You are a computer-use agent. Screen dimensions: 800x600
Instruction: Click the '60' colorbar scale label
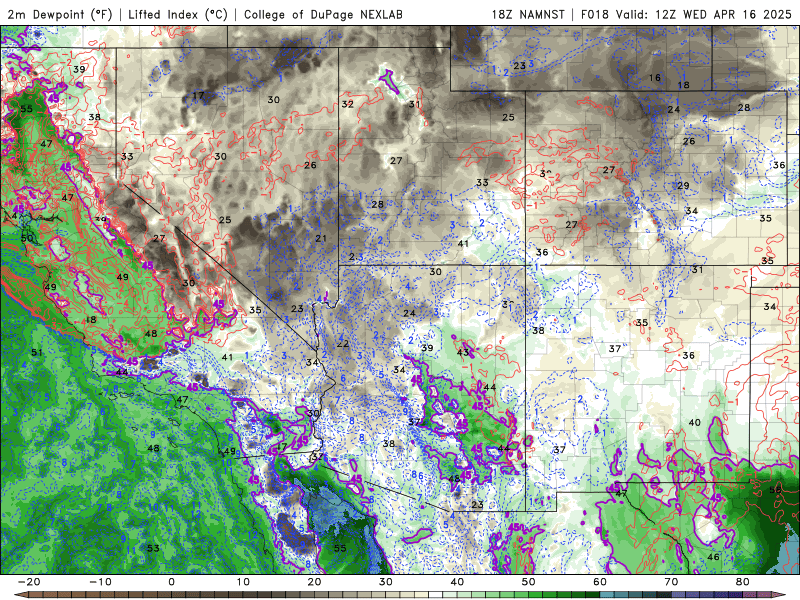coord(600,582)
